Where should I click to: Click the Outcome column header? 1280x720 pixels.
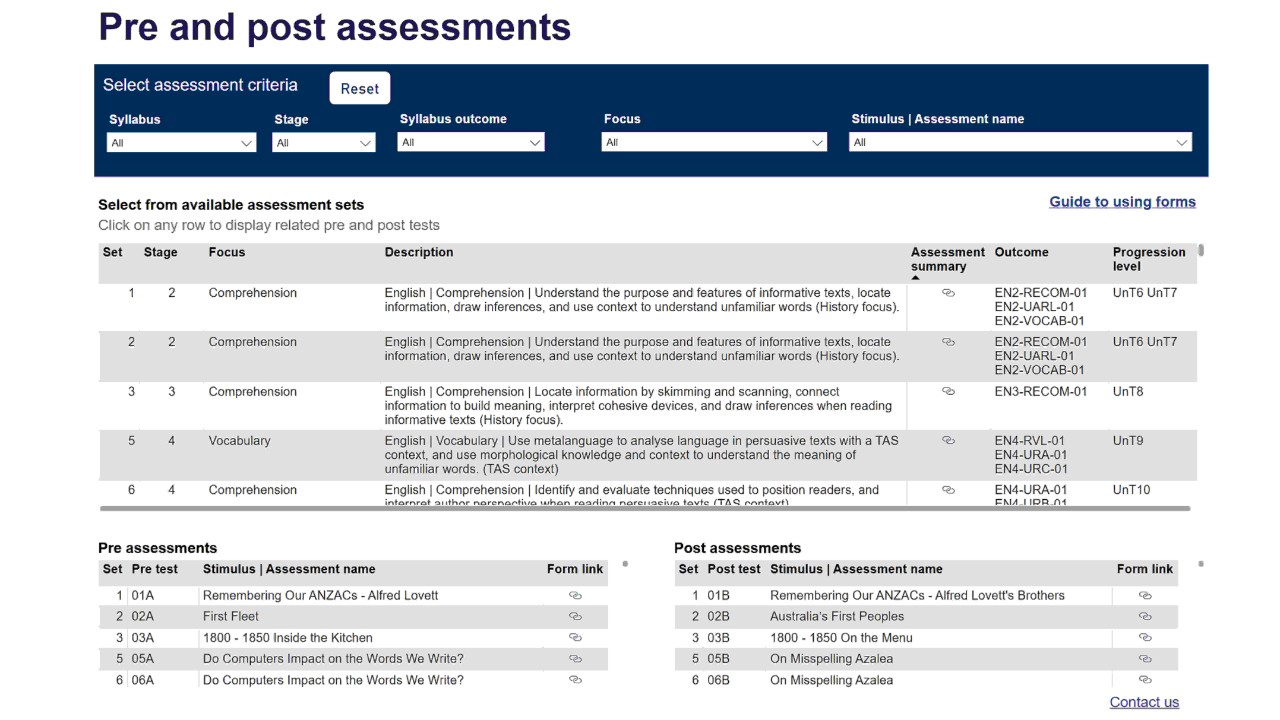tap(1021, 252)
